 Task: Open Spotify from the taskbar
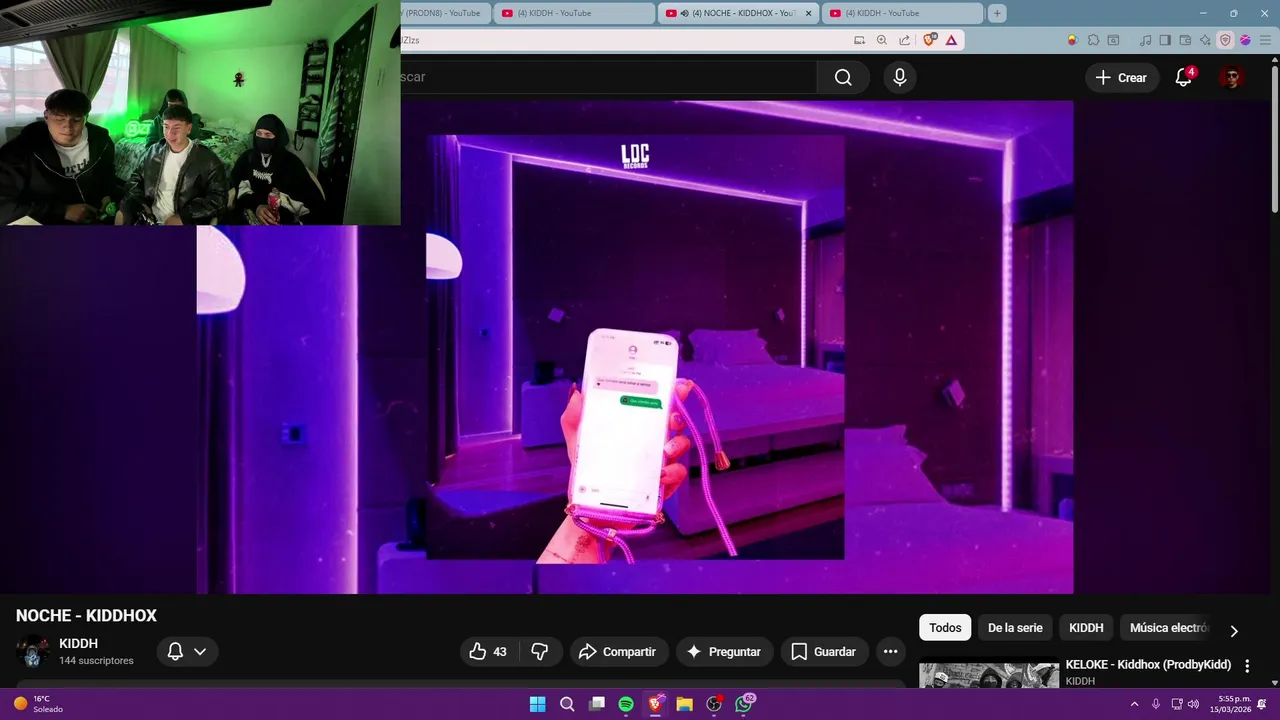(x=626, y=704)
